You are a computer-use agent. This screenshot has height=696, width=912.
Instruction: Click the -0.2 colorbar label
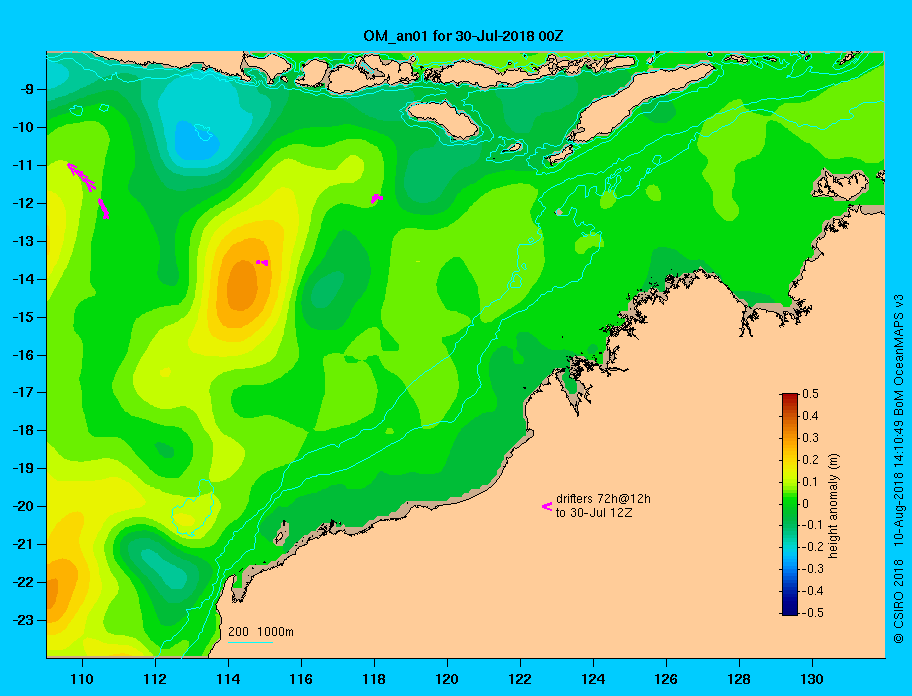[x=812, y=547]
